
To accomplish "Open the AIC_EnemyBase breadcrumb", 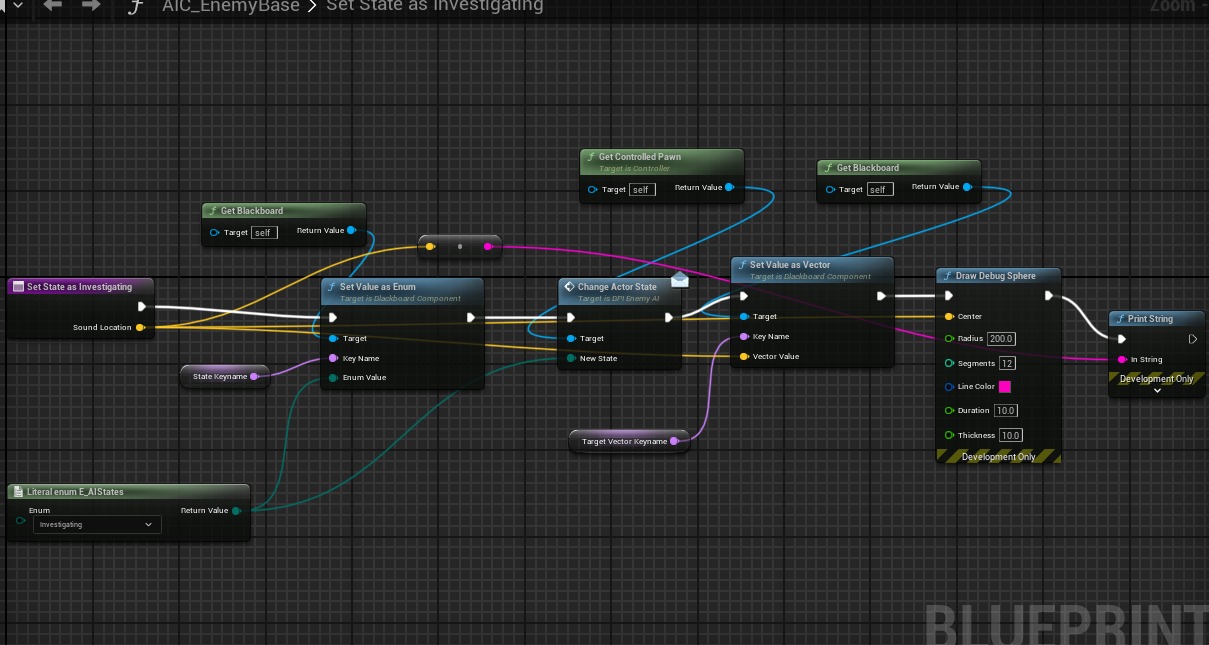I will click(x=231, y=6).
